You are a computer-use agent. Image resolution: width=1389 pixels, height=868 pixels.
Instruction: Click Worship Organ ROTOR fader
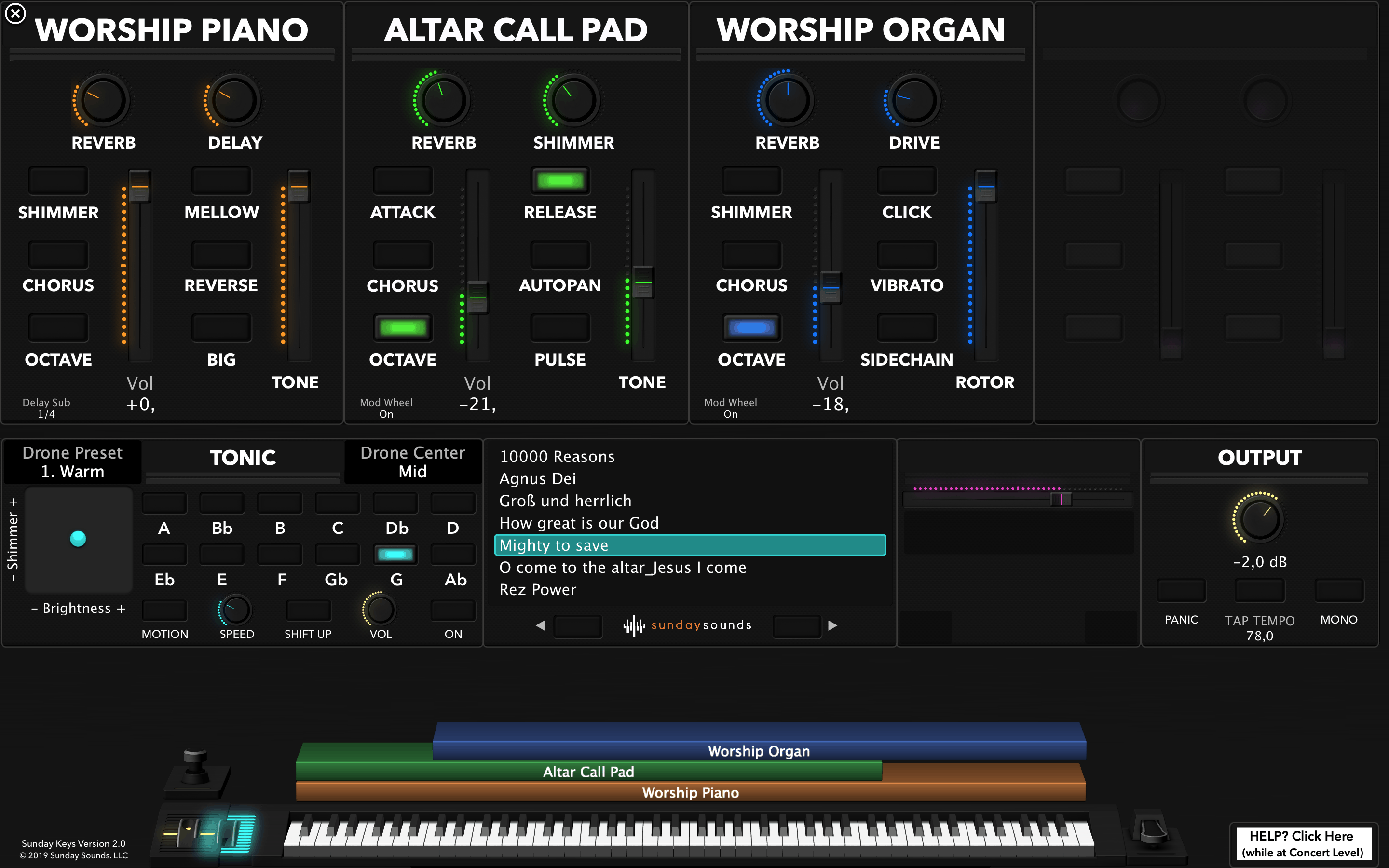pos(985,187)
